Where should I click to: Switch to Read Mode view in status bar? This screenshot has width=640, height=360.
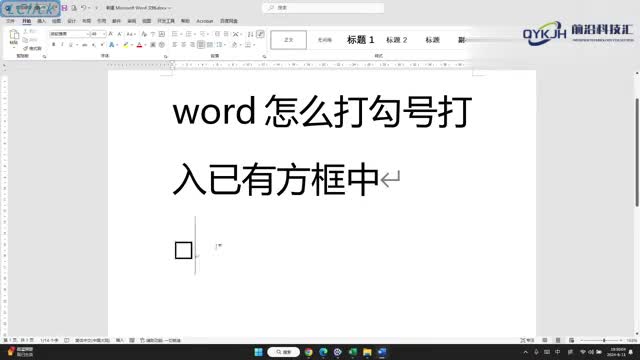[x=545, y=340]
